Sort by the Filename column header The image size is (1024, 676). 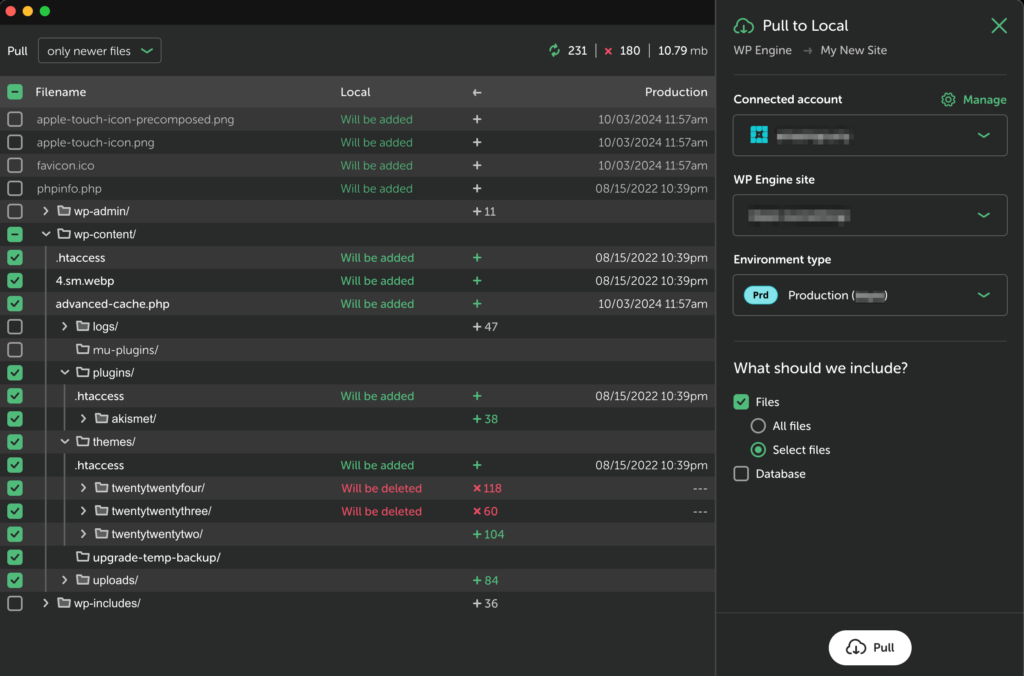pos(61,92)
